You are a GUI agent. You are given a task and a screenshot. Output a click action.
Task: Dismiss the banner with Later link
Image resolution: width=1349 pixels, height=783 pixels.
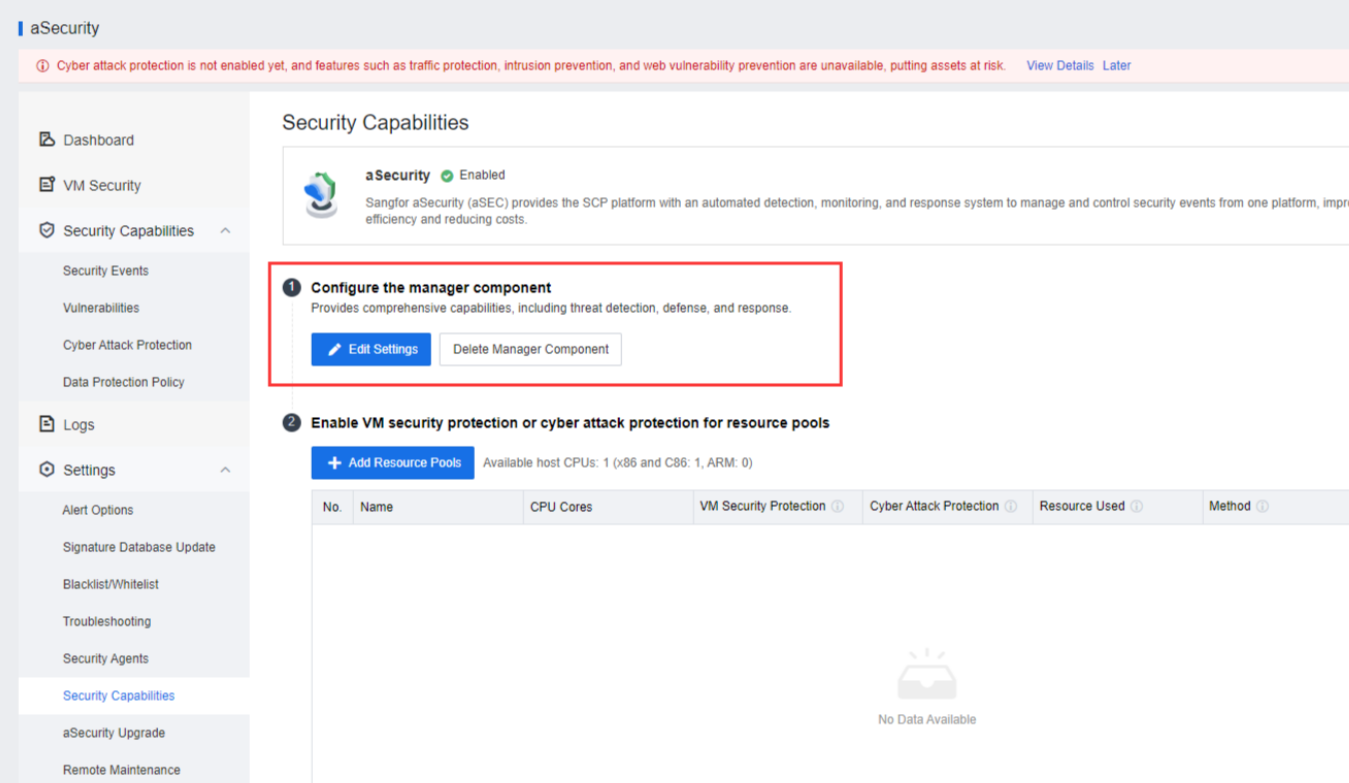1117,66
